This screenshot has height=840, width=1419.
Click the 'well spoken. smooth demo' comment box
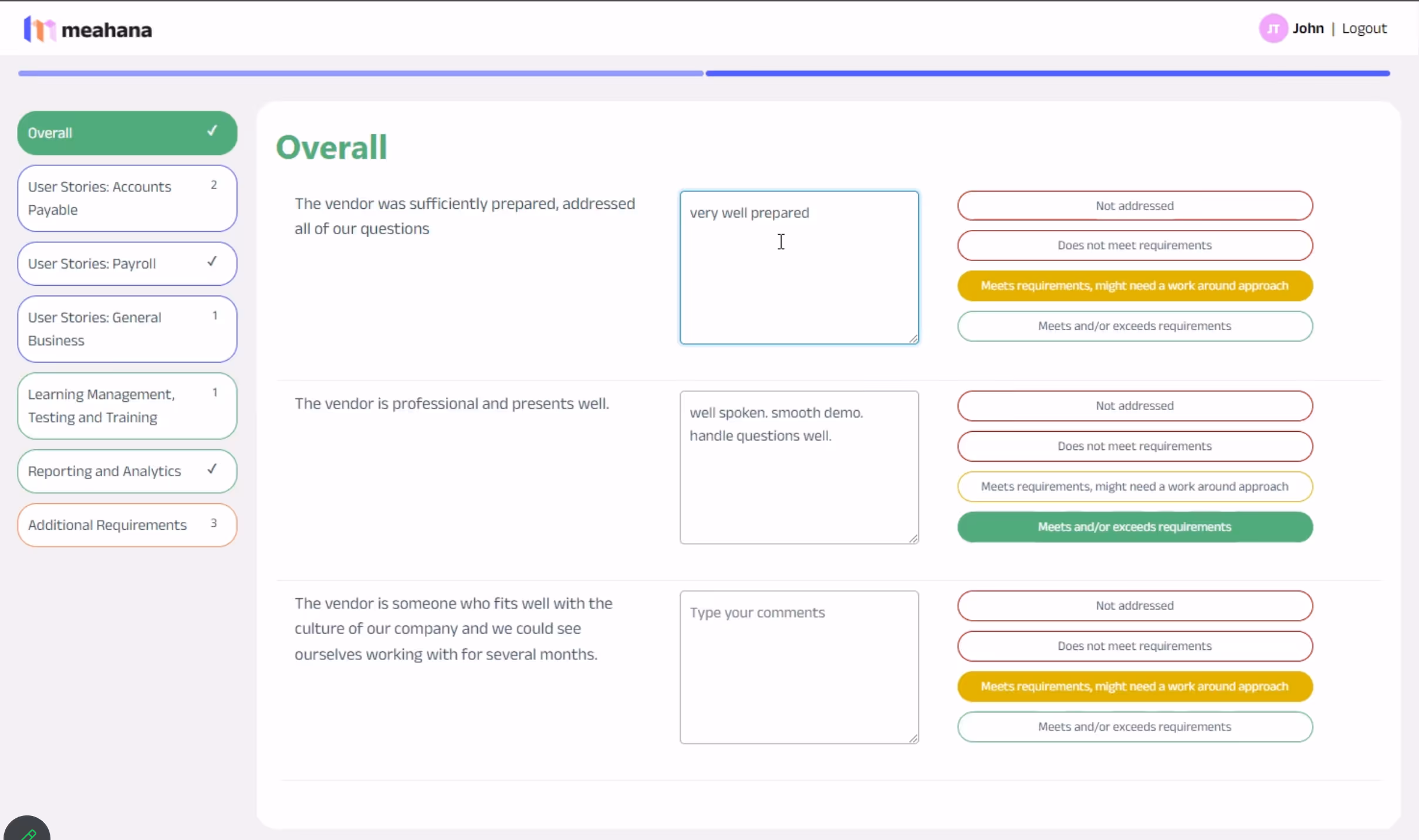point(799,468)
